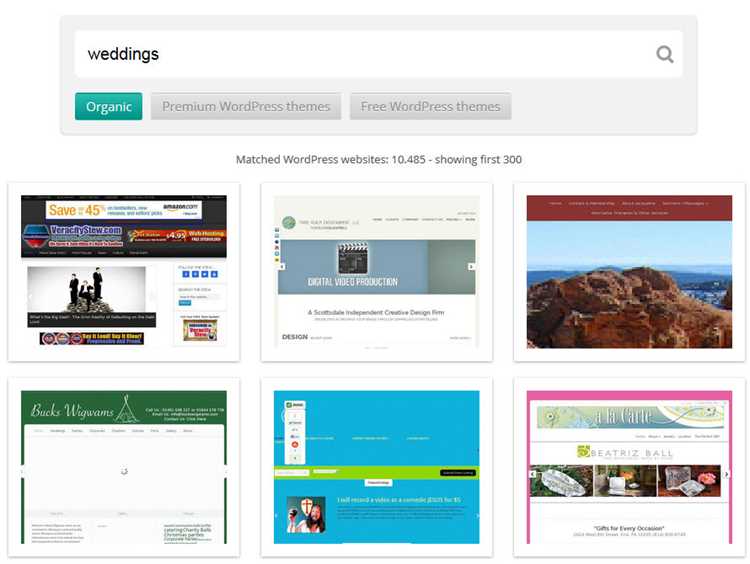Click the Amazon Save 45% banner
750x564 pixels.
tap(124, 210)
